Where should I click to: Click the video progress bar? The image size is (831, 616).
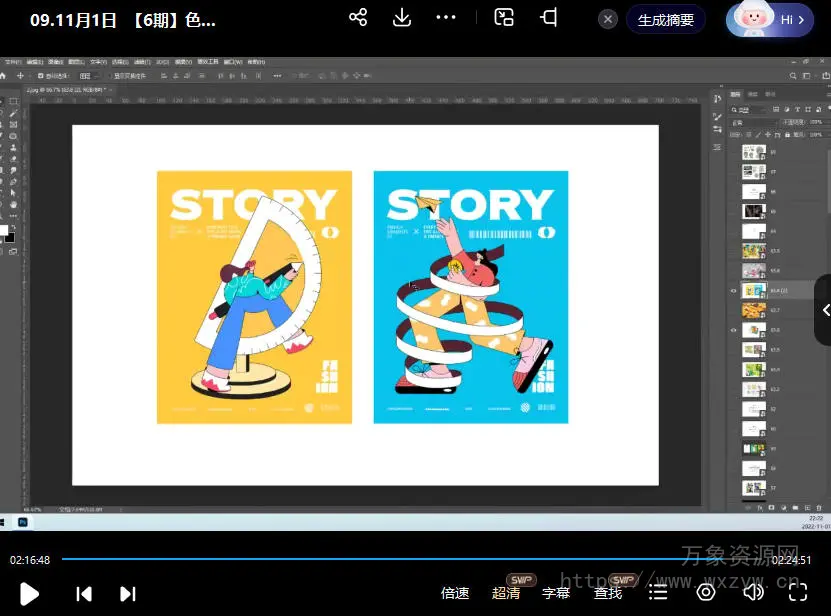coord(400,559)
